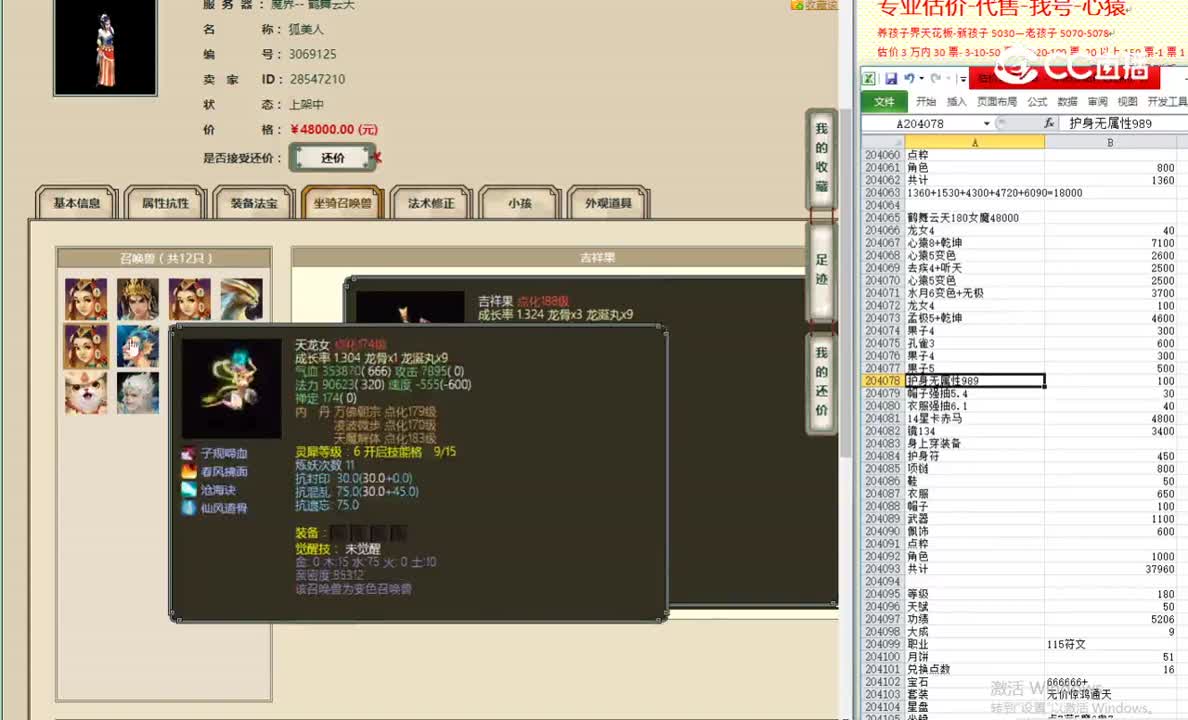Click the 子规啼血 skill icon
Image resolution: width=1188 pixels, height=720 pixels.
point(189,453)
